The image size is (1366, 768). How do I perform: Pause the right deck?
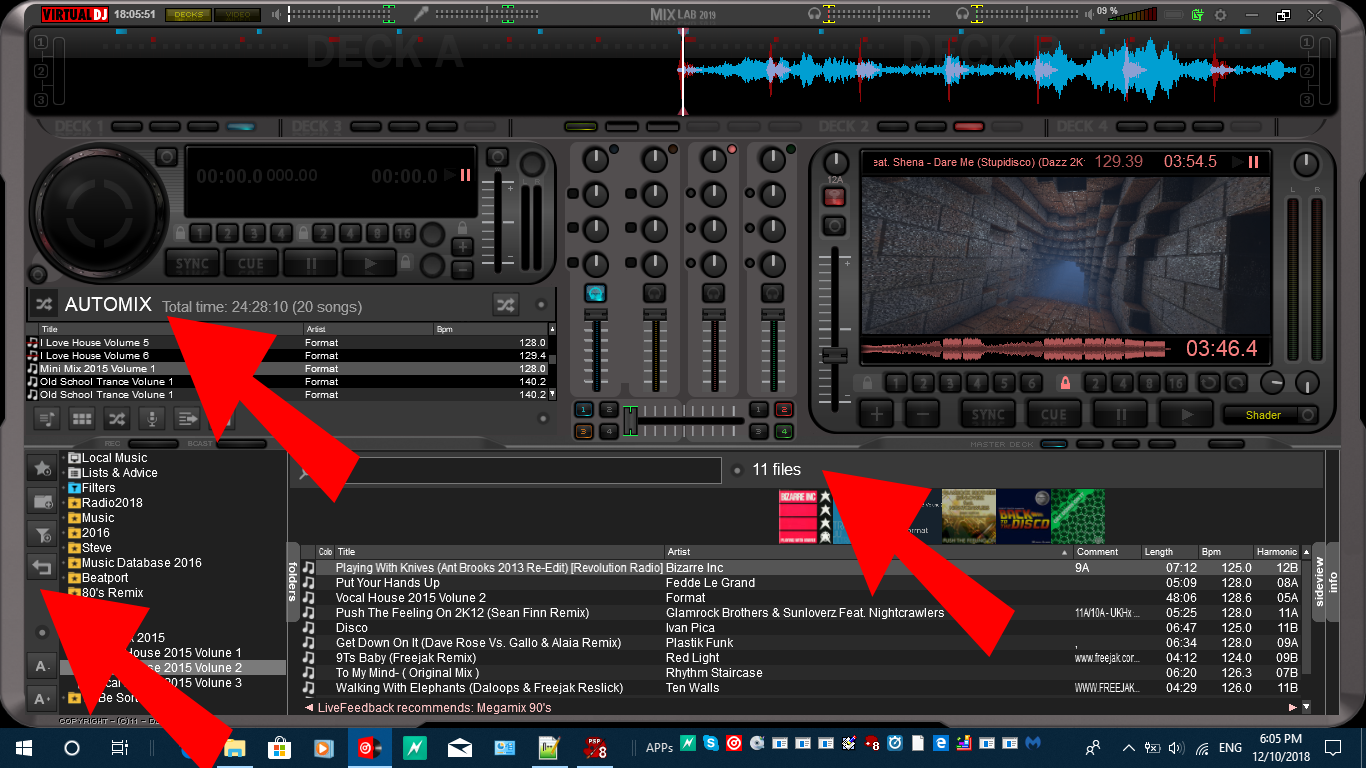(x=1120, y=414)
